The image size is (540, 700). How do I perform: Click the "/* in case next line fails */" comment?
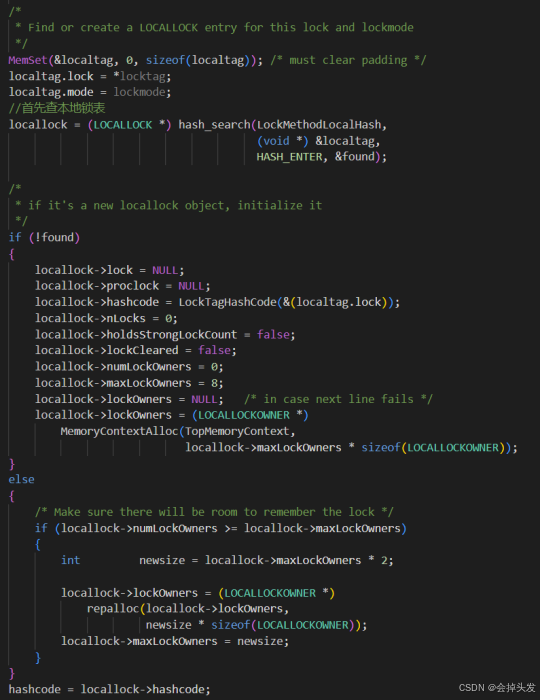338,399
